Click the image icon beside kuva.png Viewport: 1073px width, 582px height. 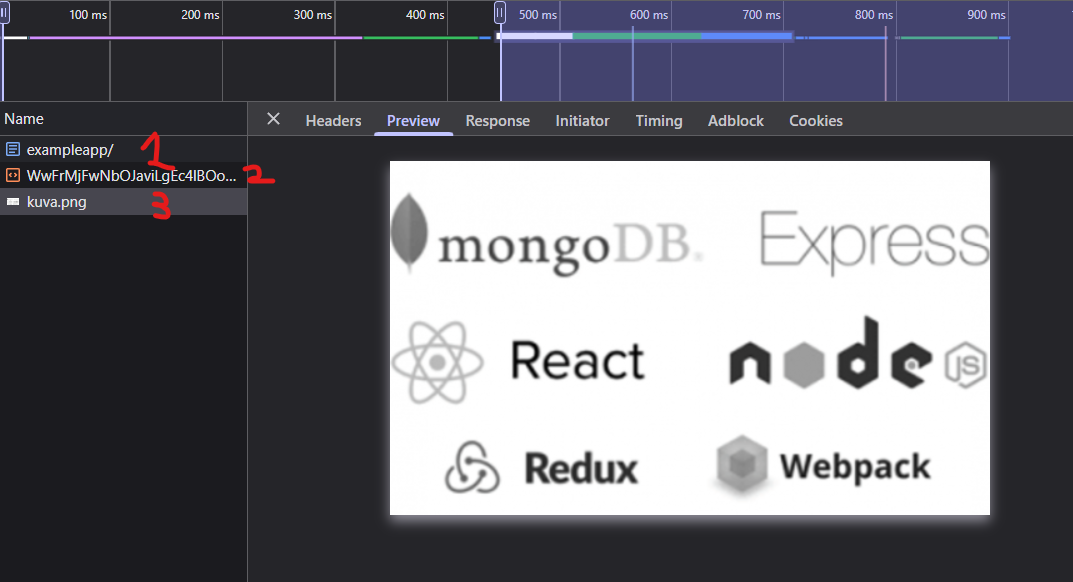pos(13,201)
